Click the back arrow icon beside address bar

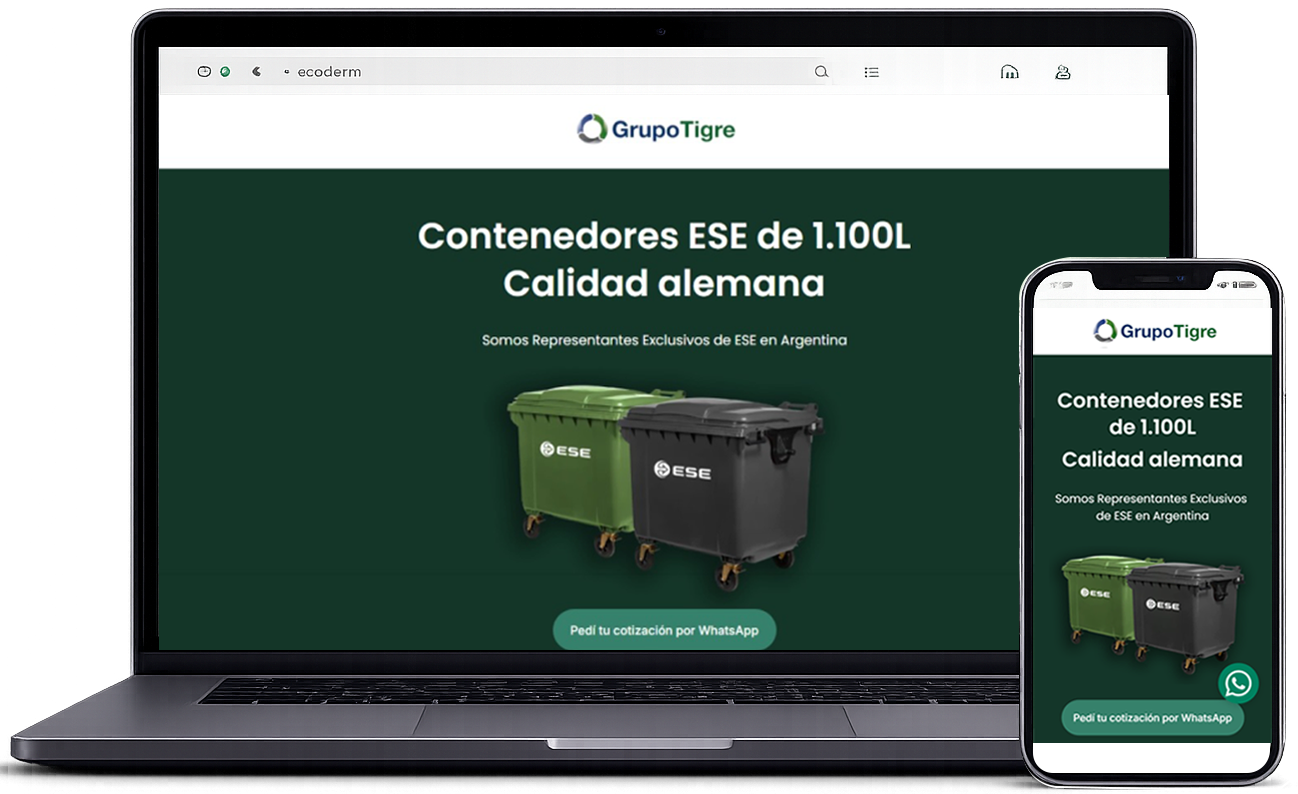[257, 72]
